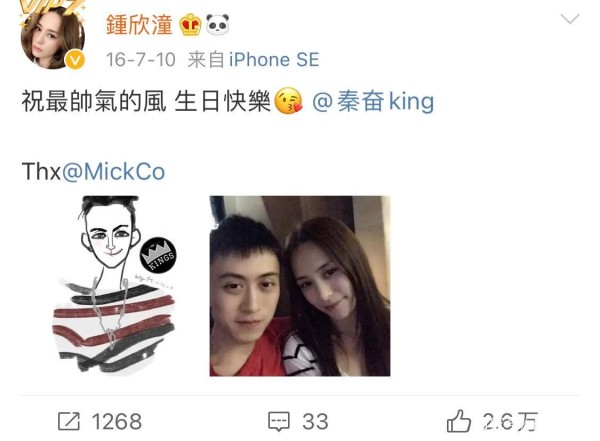
Task: Open the post options chevron menu
Action: (x=570, y=19)
